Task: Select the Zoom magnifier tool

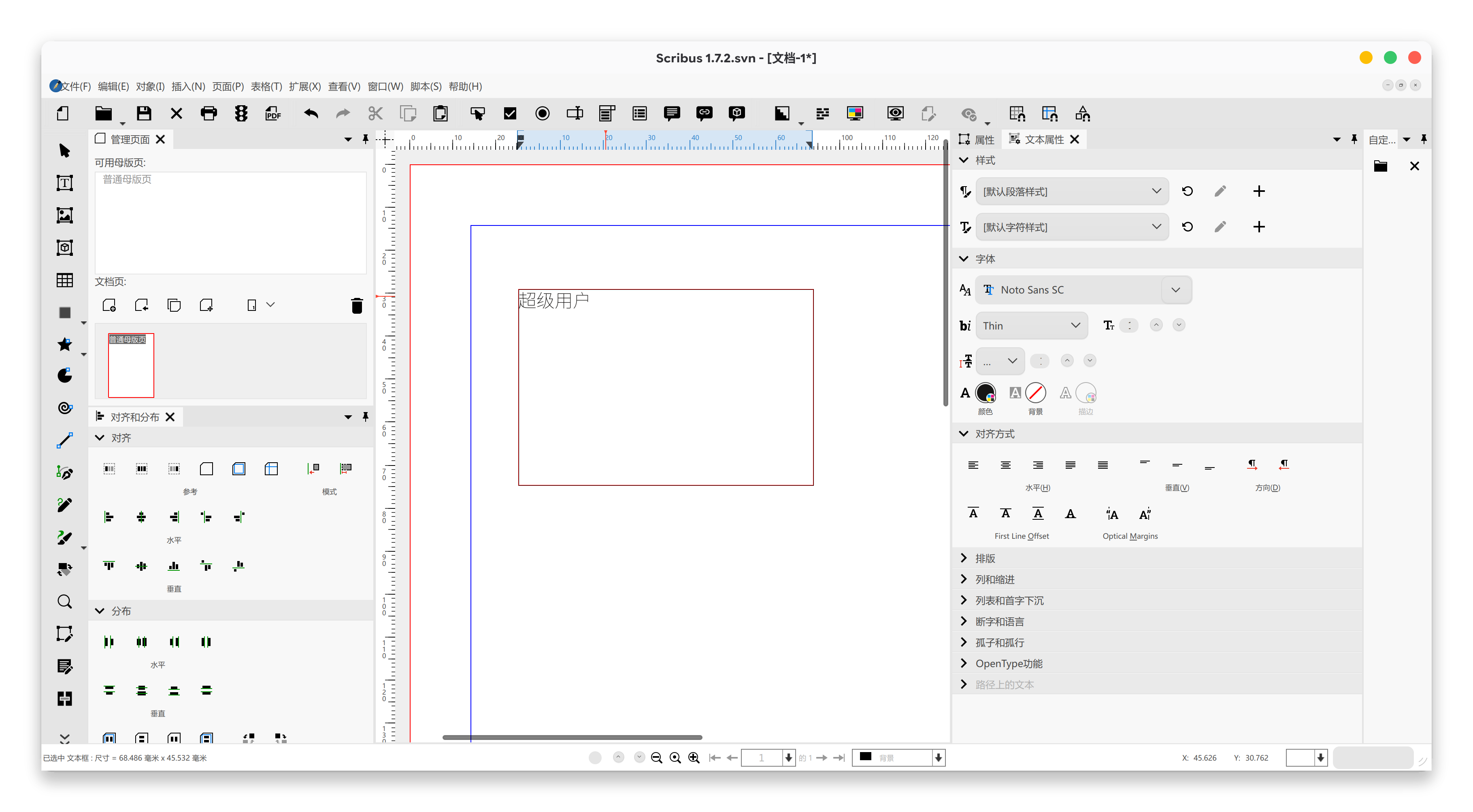Action: pos(65,602)
